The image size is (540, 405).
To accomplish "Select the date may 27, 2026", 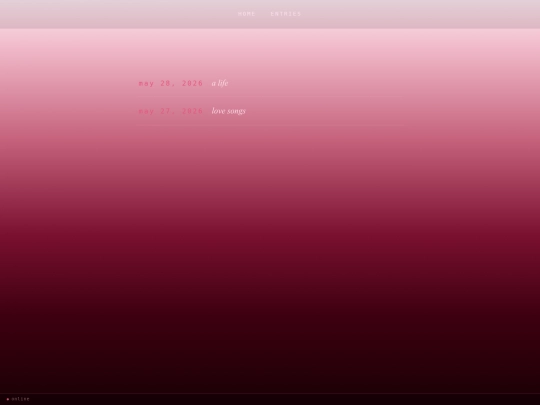I will click(x=171, y=111).
